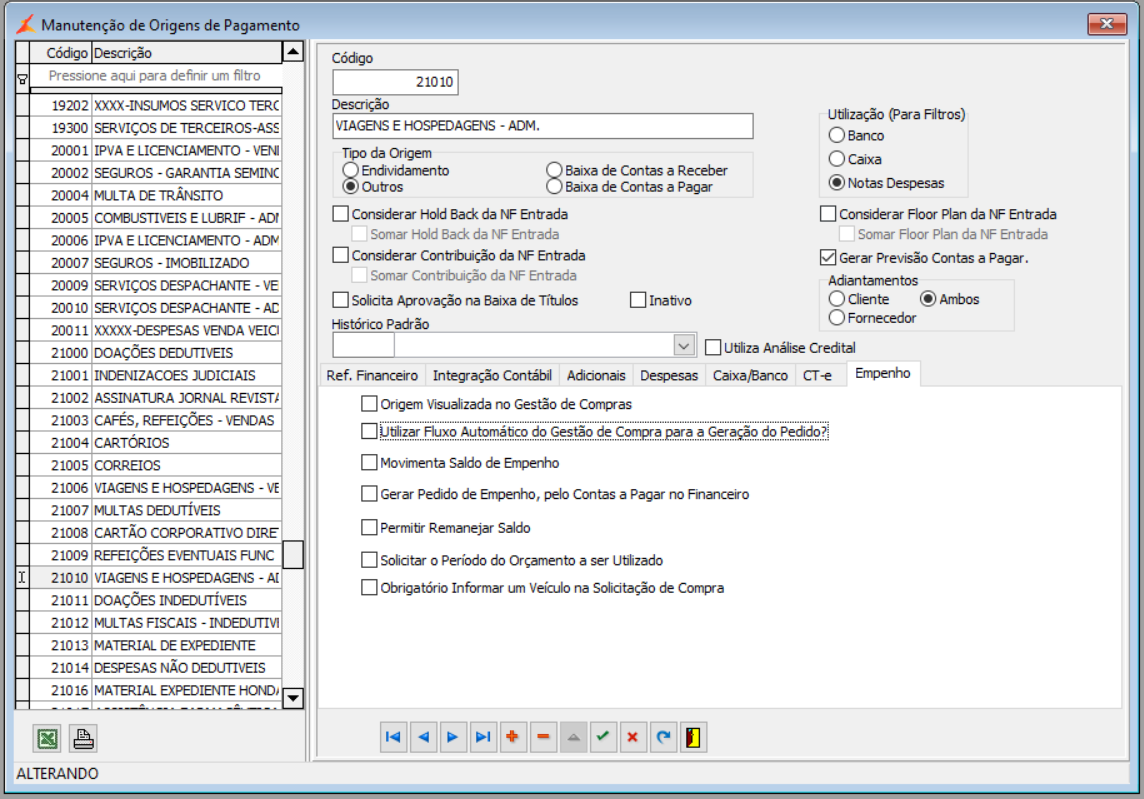This screenshot has width=1144, height=799.
Task: Delete record with red minus icon
Action: 543,737
